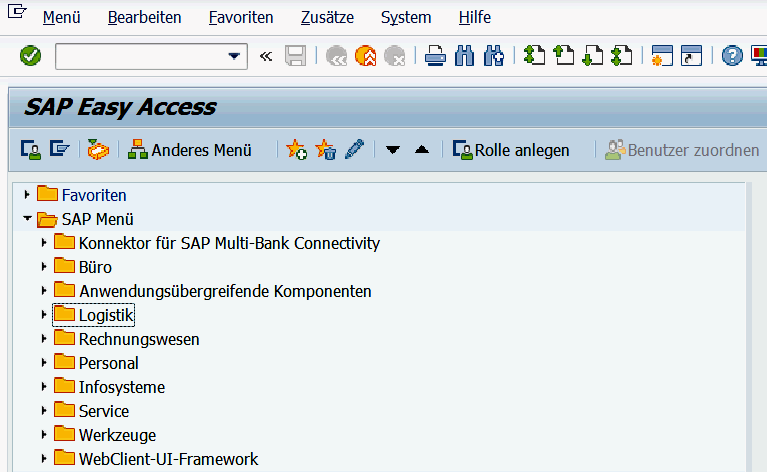Click the green Enter checkmark icon

point(30,56)
